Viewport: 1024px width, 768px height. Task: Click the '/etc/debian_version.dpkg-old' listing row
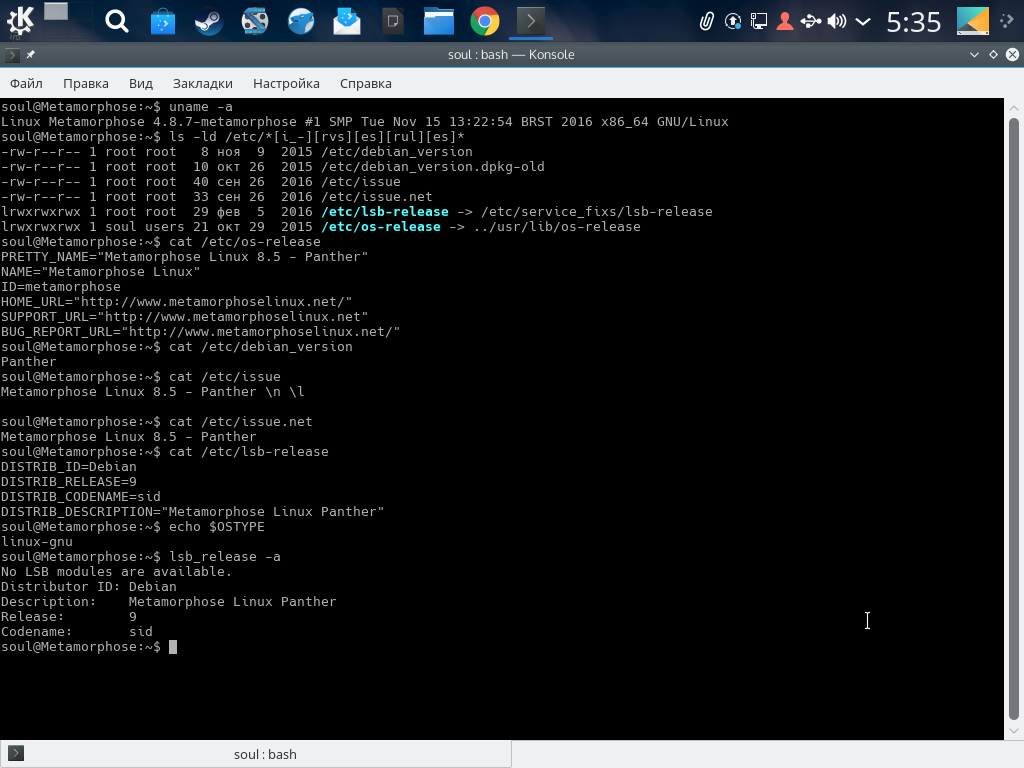tap(273, 167)
